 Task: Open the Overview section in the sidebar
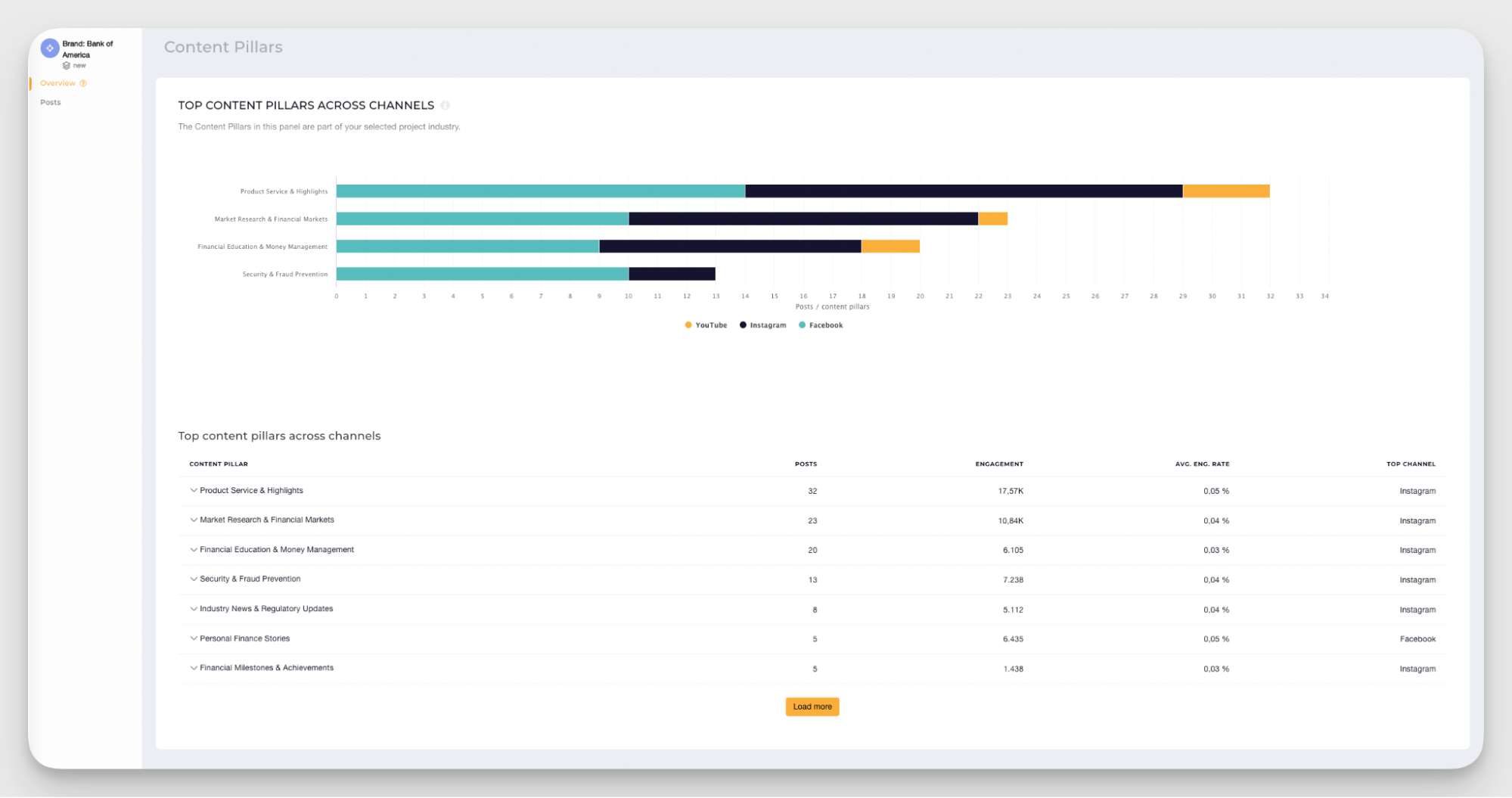[58, 83]
